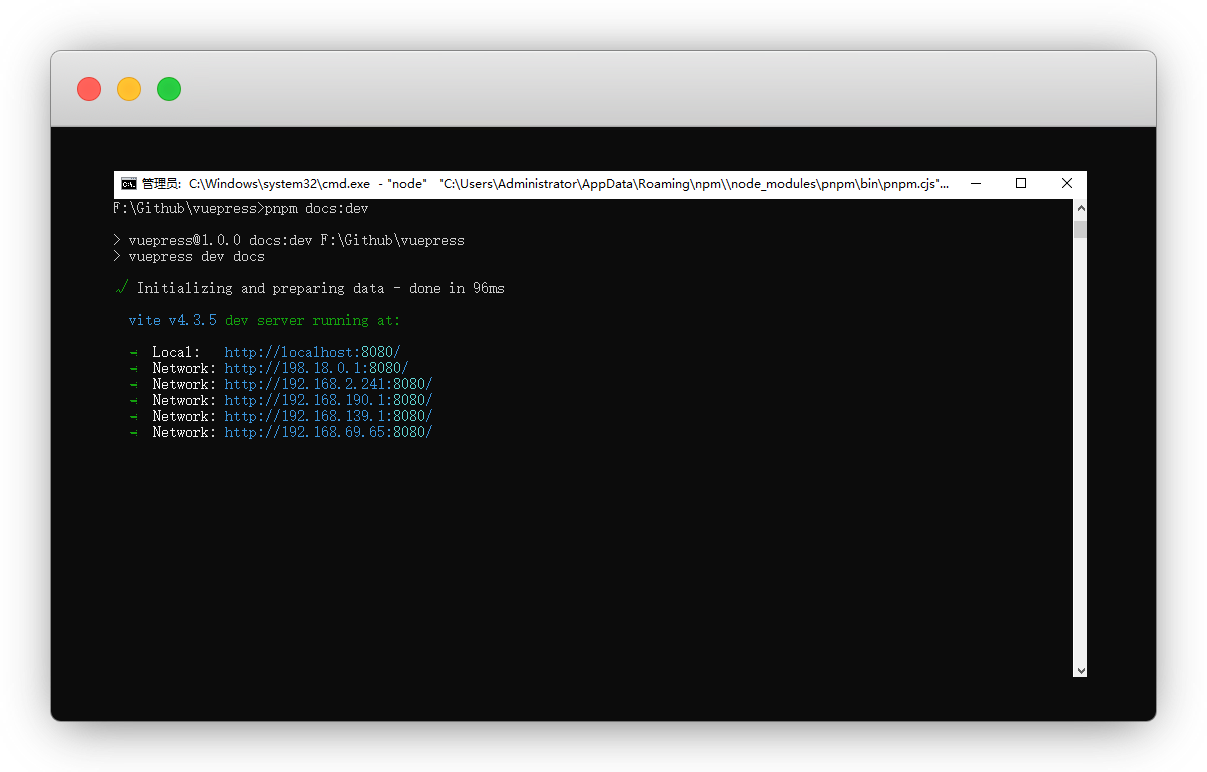The height and width of the screenshot is (772, 1207).
Task: Open the 192.168.190.1:8080 network link
Action: tap(328, 400)
